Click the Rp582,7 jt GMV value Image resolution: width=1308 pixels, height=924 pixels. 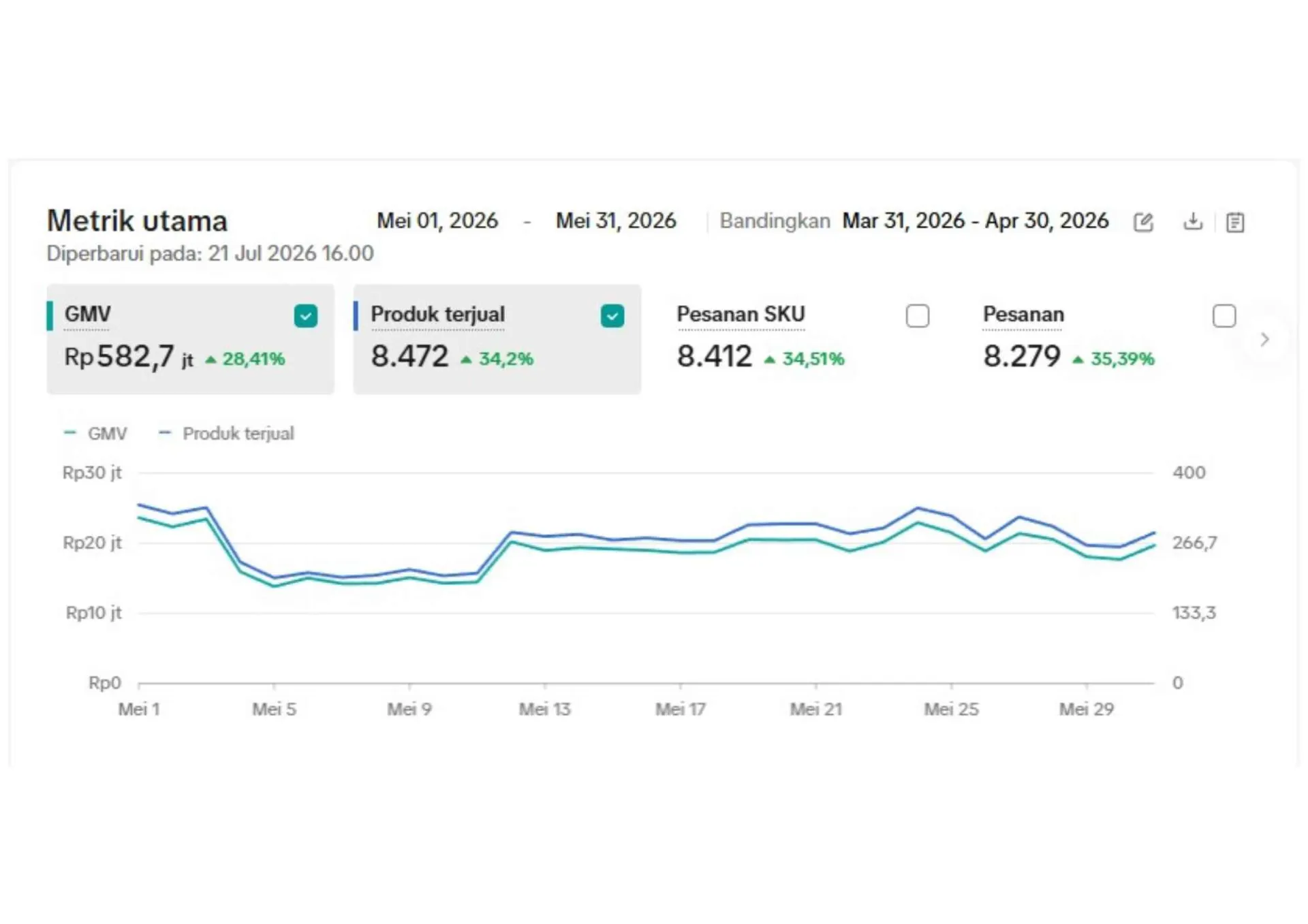[129, 357]
